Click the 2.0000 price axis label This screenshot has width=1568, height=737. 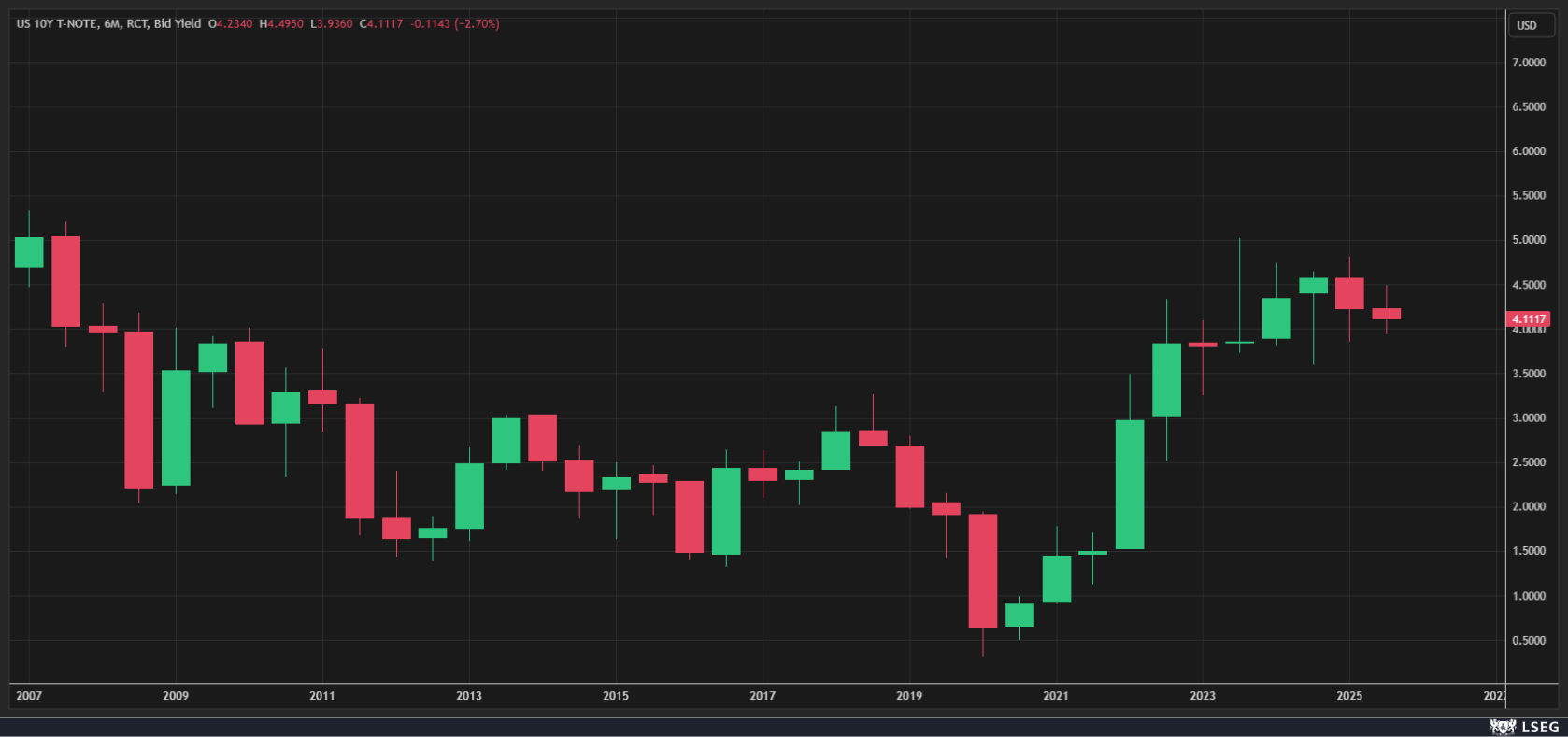click(1529, 507)
